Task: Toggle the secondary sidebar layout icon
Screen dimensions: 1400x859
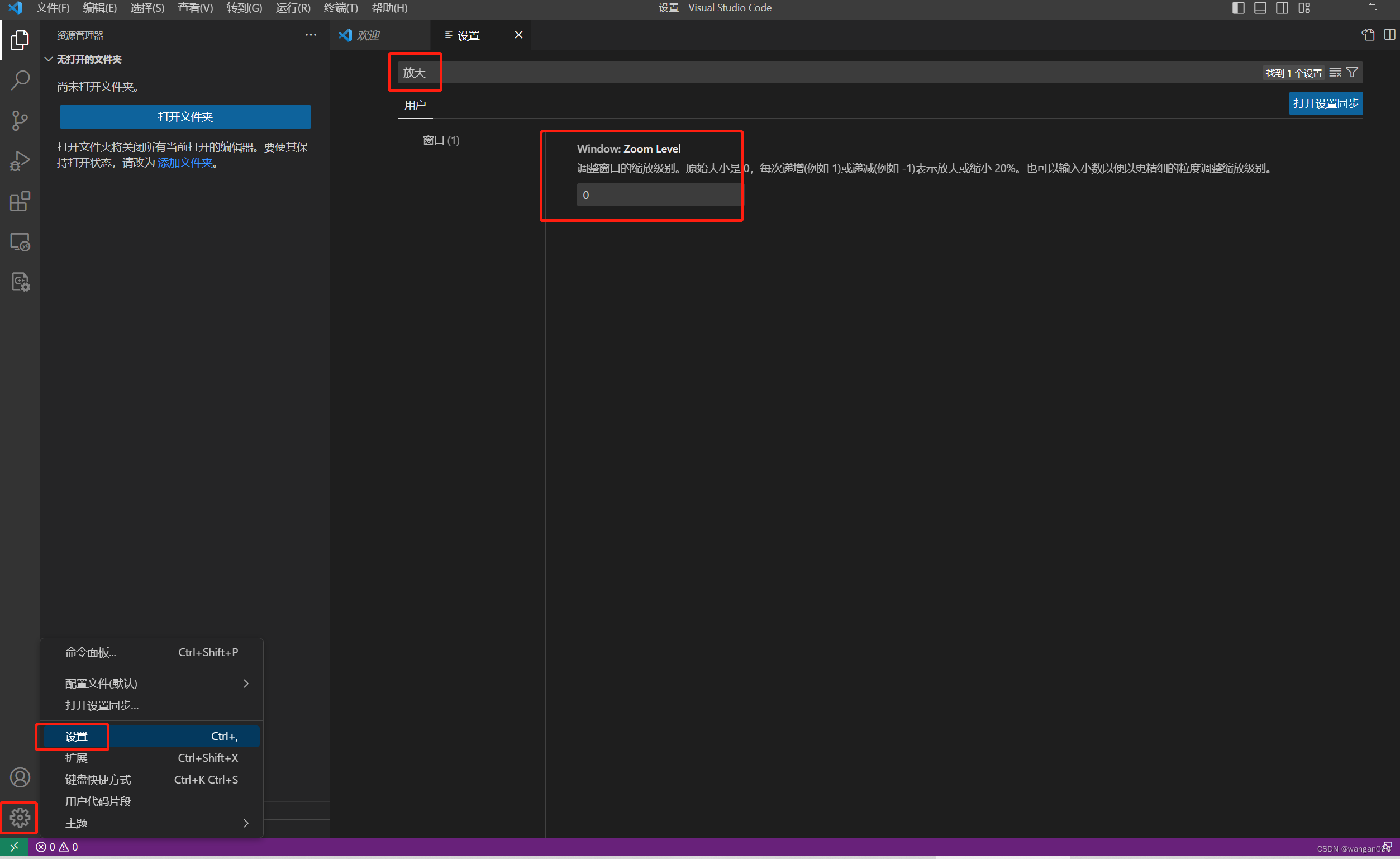Action: pos(1282,8)
